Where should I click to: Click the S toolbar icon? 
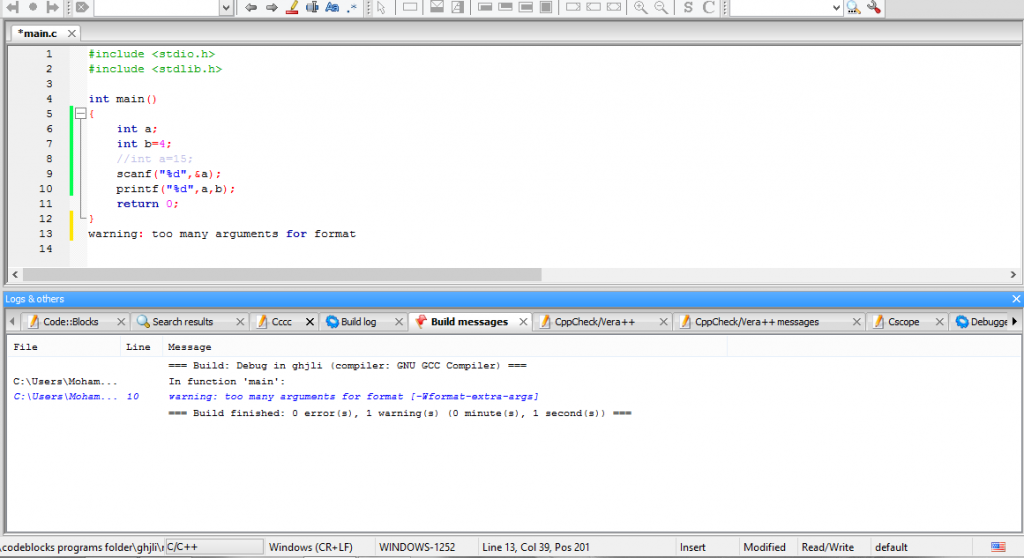688,7
